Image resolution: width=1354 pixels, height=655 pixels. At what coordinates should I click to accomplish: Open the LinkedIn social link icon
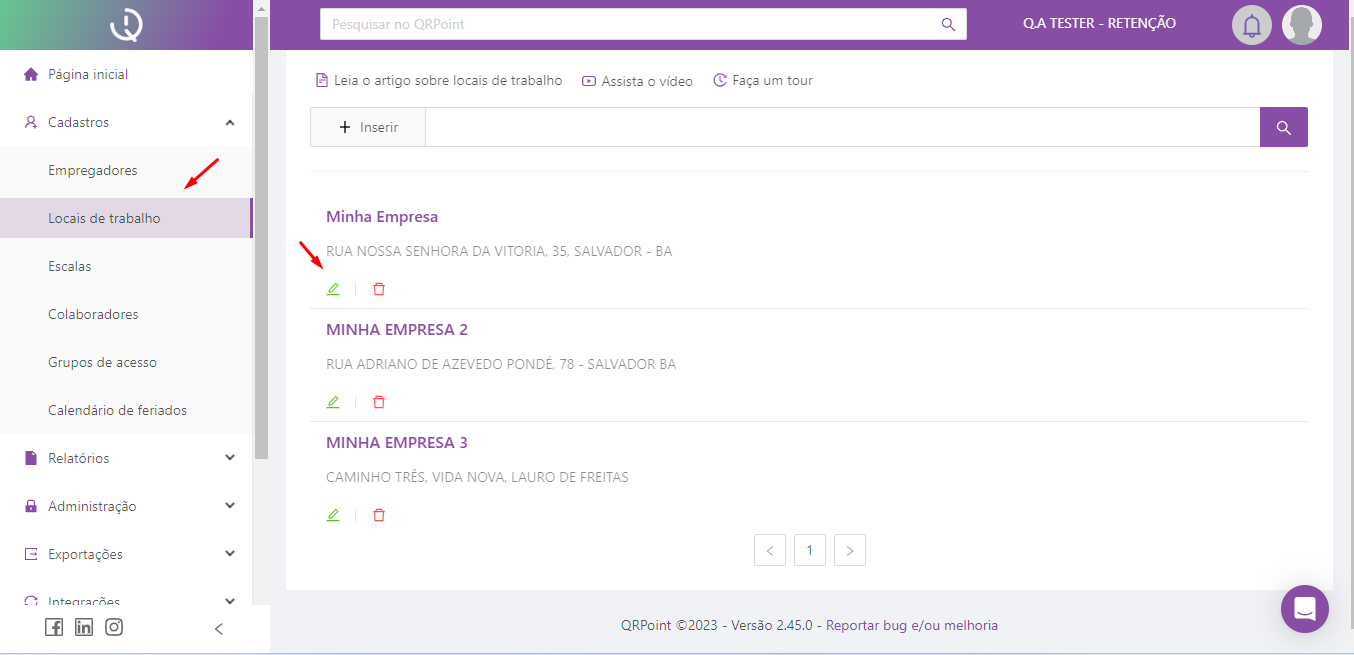(84, 627)
